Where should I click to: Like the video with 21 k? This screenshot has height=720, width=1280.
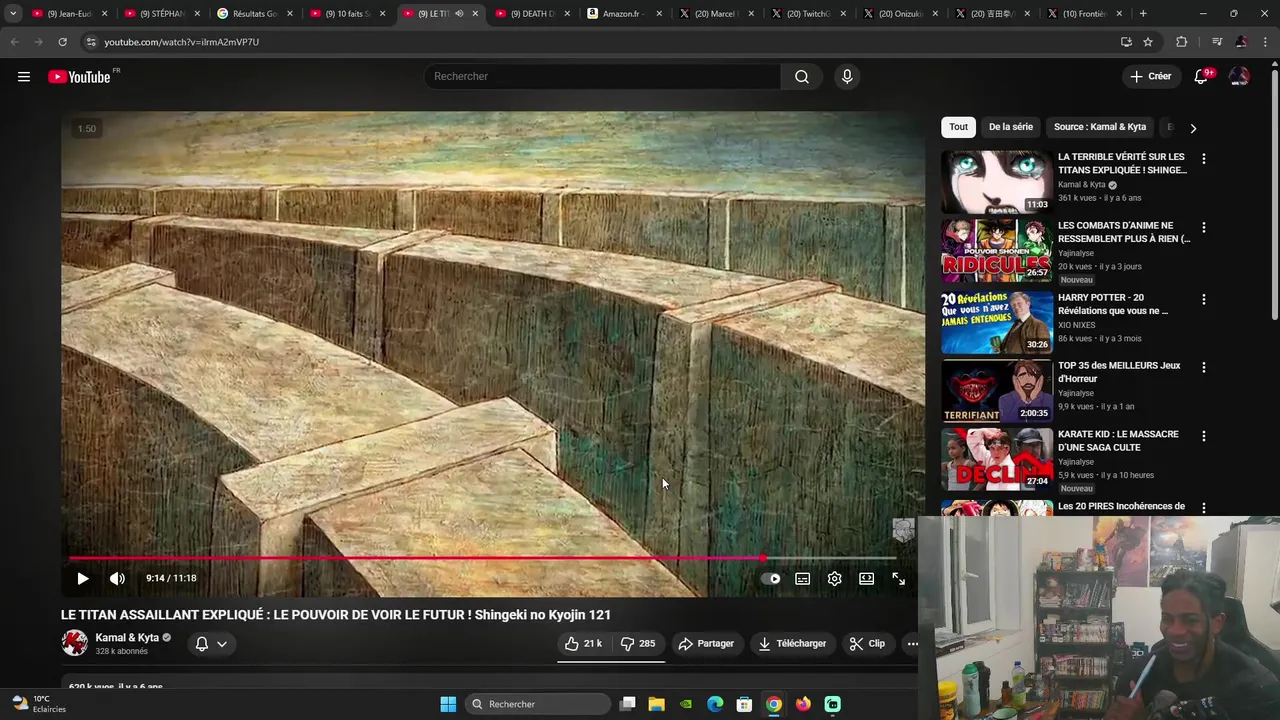[x=583, y=644]
